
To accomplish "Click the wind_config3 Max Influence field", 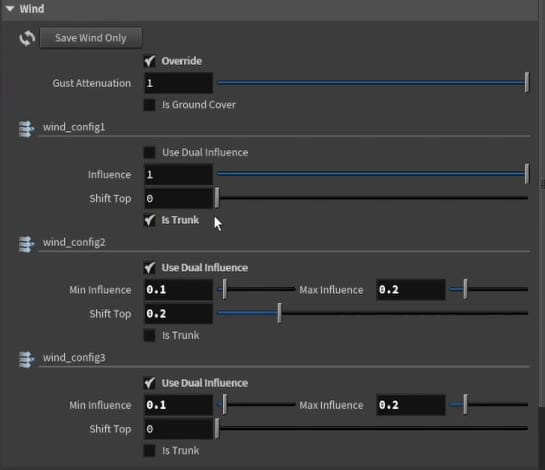I will pos(410,405).
